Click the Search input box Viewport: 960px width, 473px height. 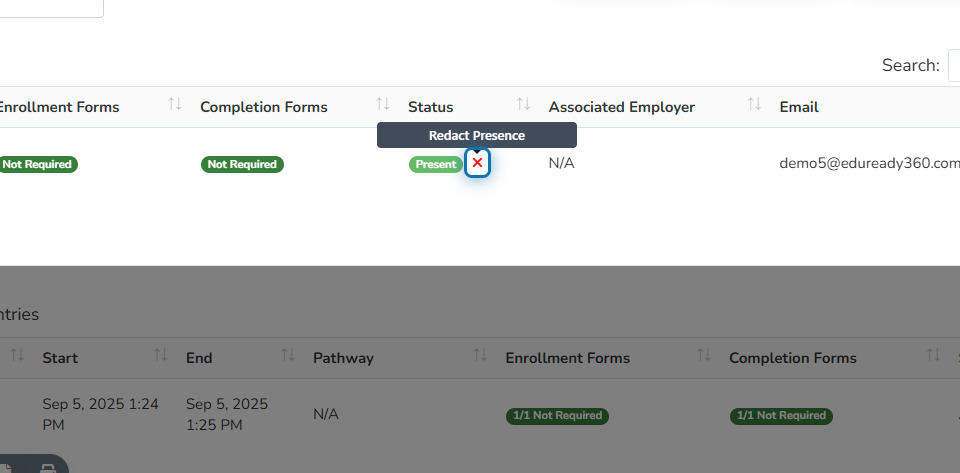click(x=954, y=65)
